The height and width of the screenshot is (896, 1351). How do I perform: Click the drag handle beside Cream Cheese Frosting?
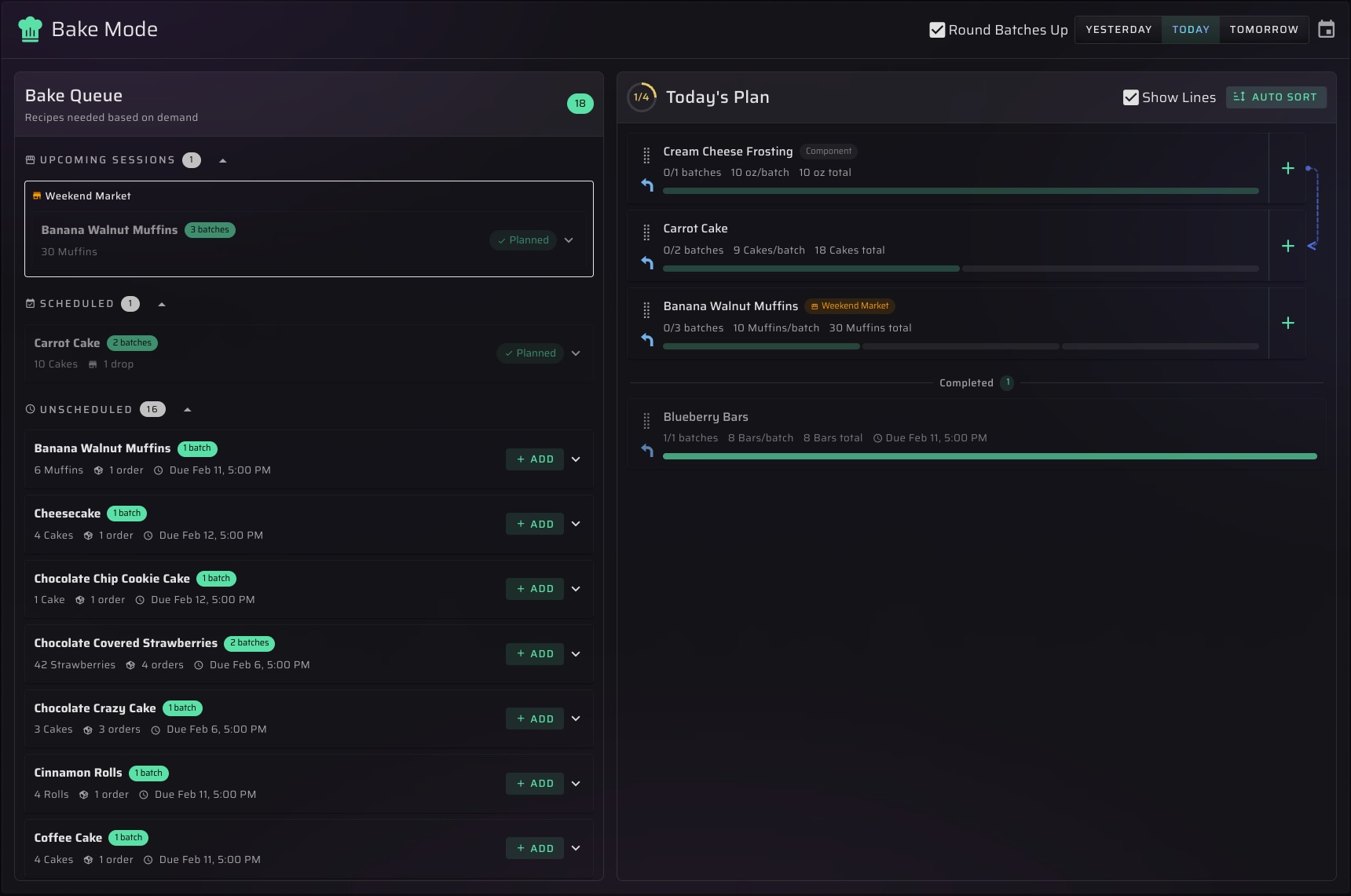[x=646, y=155]
